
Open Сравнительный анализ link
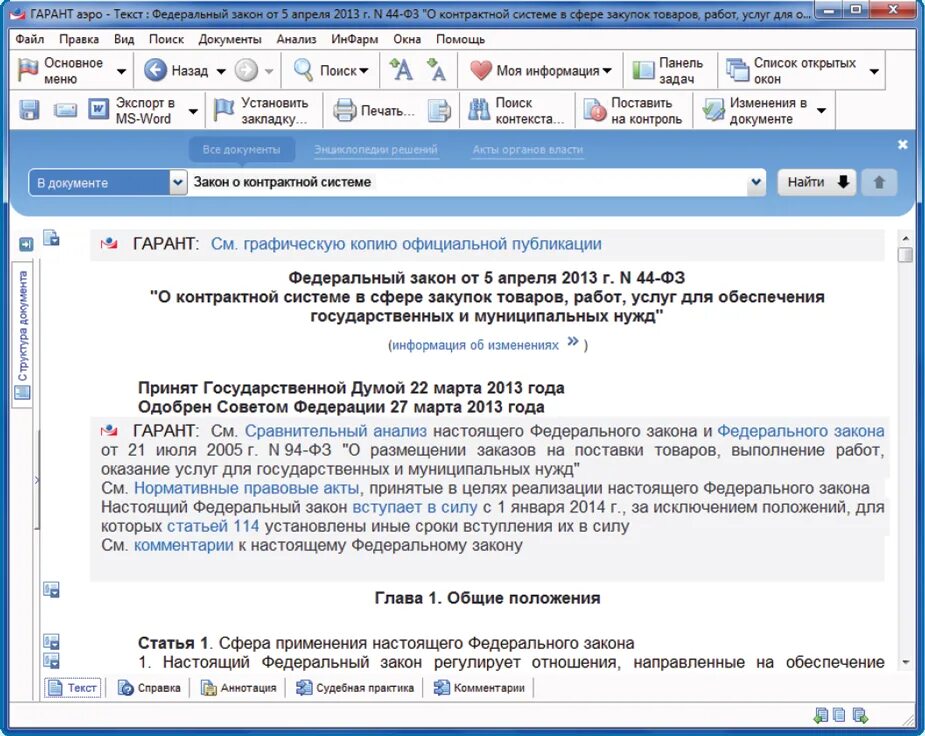336,431
